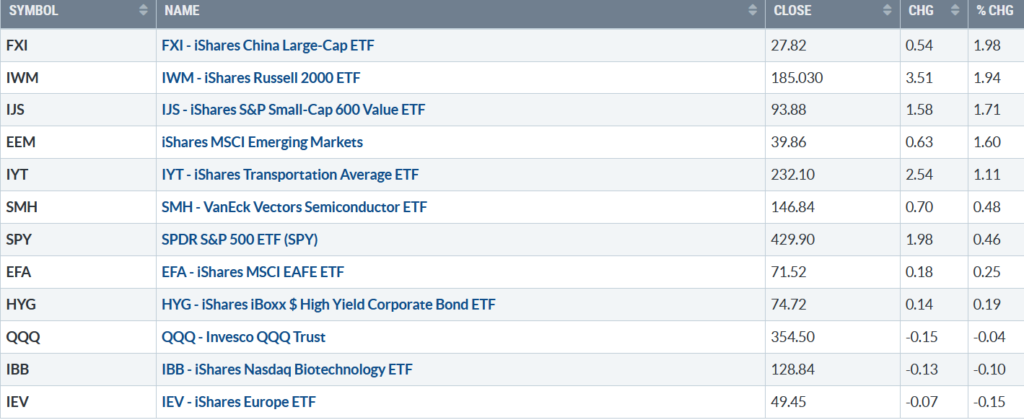Sort table by SYMBOL column arrows

pyautogui.click(x=144, y=11)
